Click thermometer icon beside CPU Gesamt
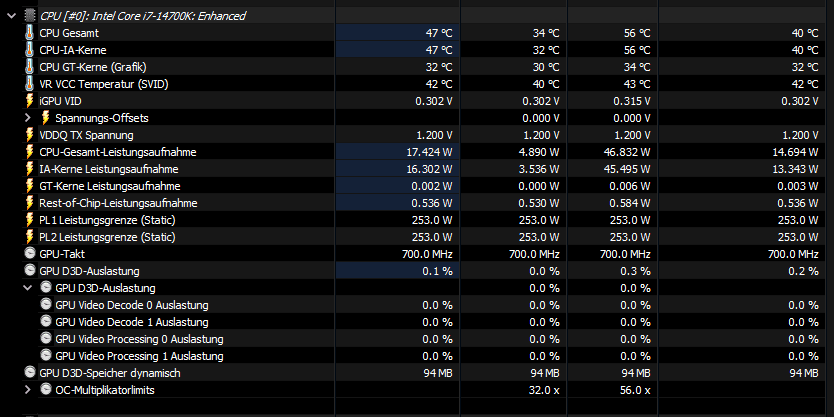Image resolution: width=834 pixels, height=417 pixels. click(x=29, y=33)
